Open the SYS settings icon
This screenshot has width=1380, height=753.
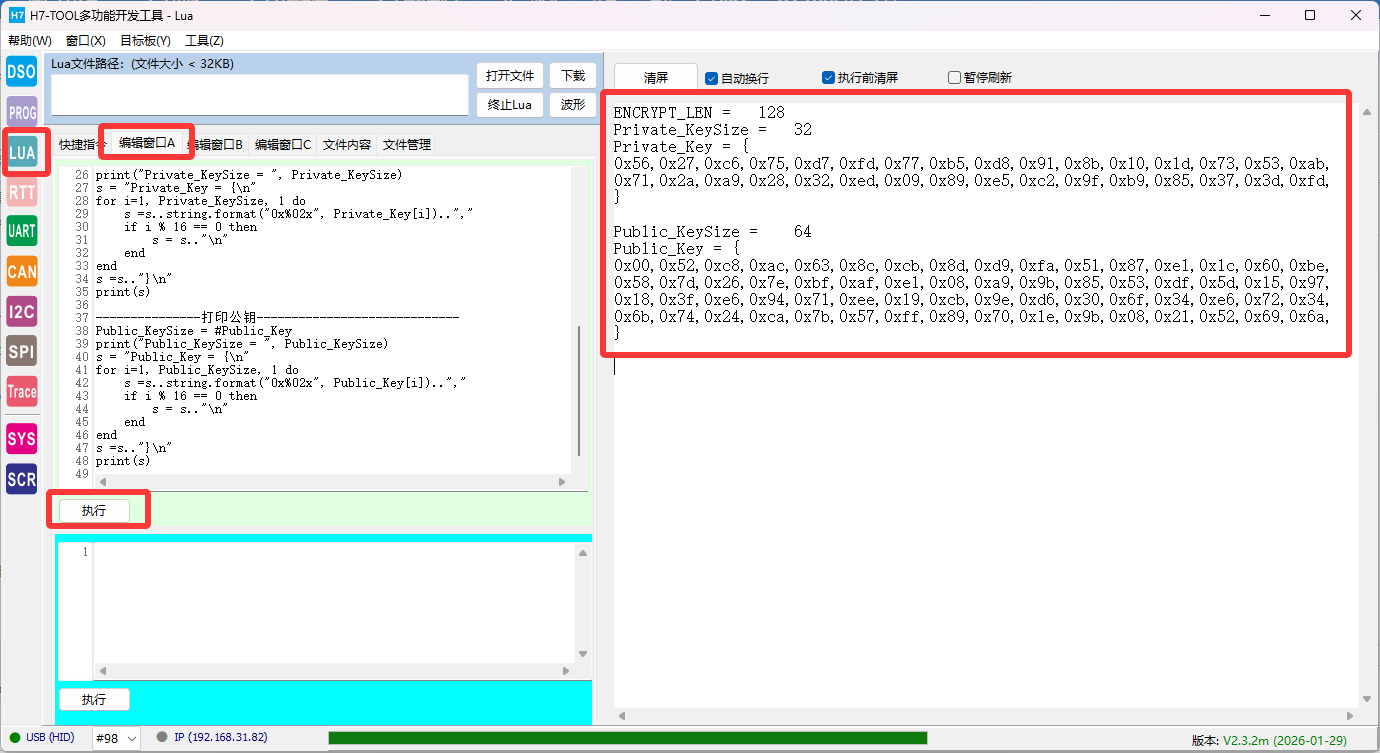coord(22,439)
